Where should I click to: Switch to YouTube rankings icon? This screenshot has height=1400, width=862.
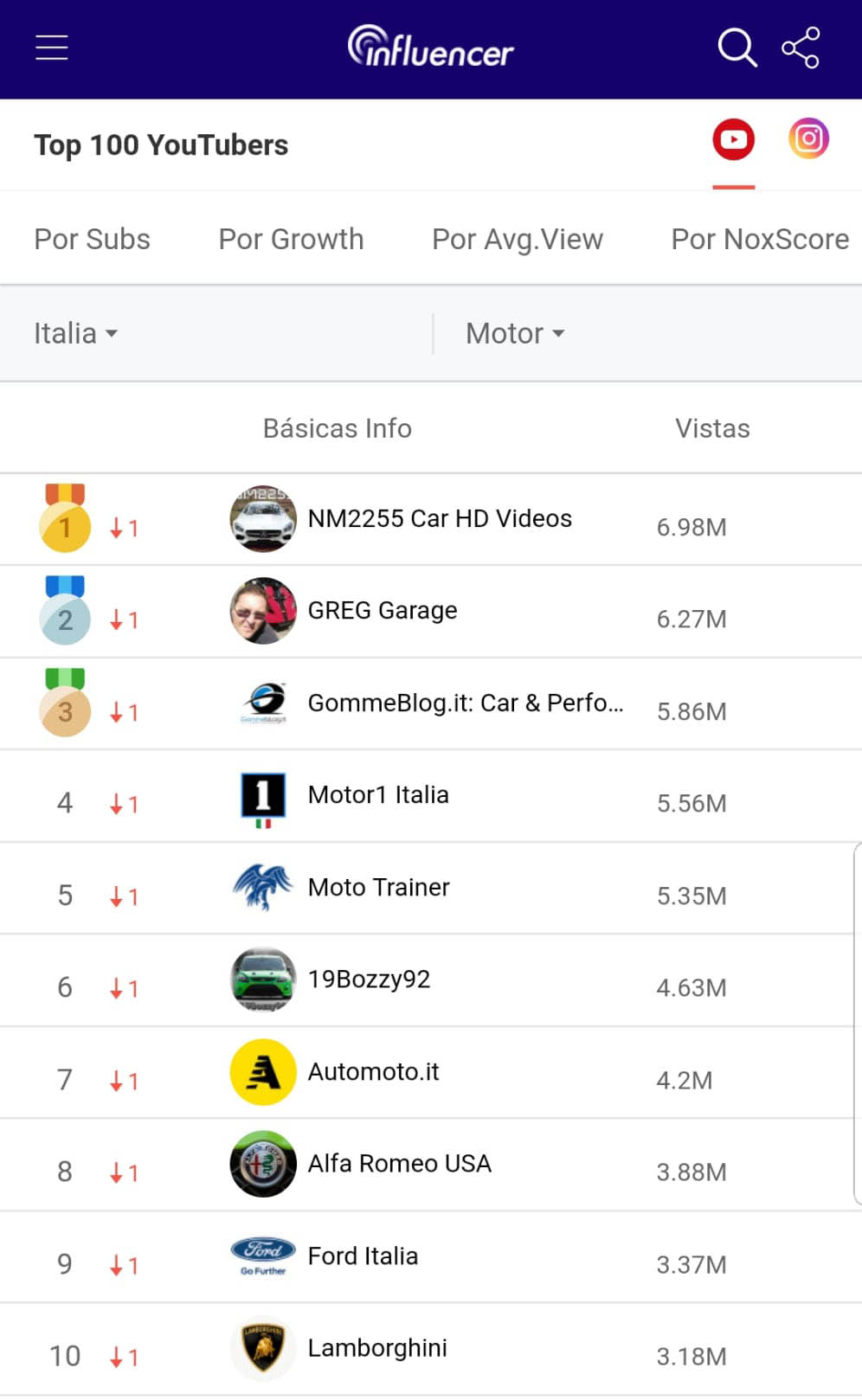(x=733, y=139)
